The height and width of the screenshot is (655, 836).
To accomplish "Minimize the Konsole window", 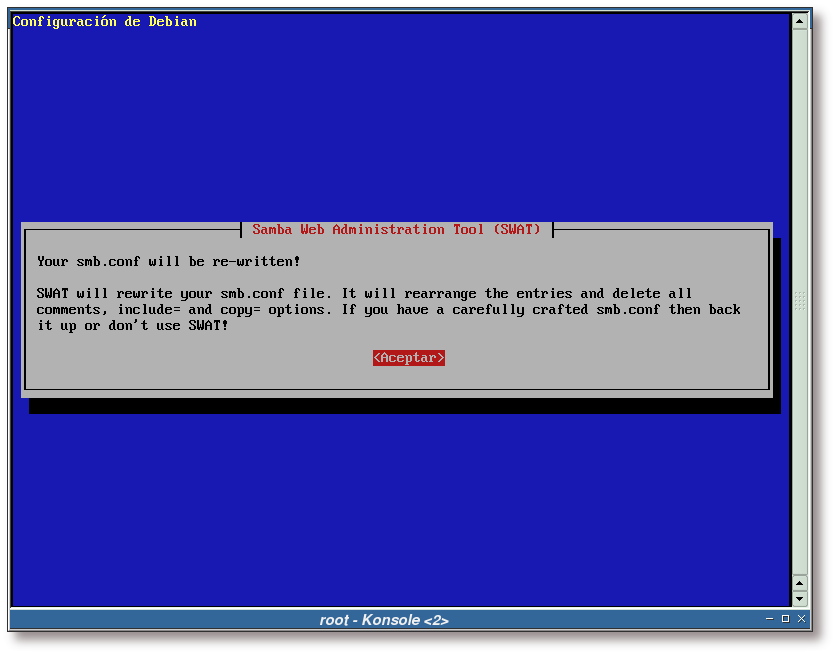I will (x=769, y=619).
